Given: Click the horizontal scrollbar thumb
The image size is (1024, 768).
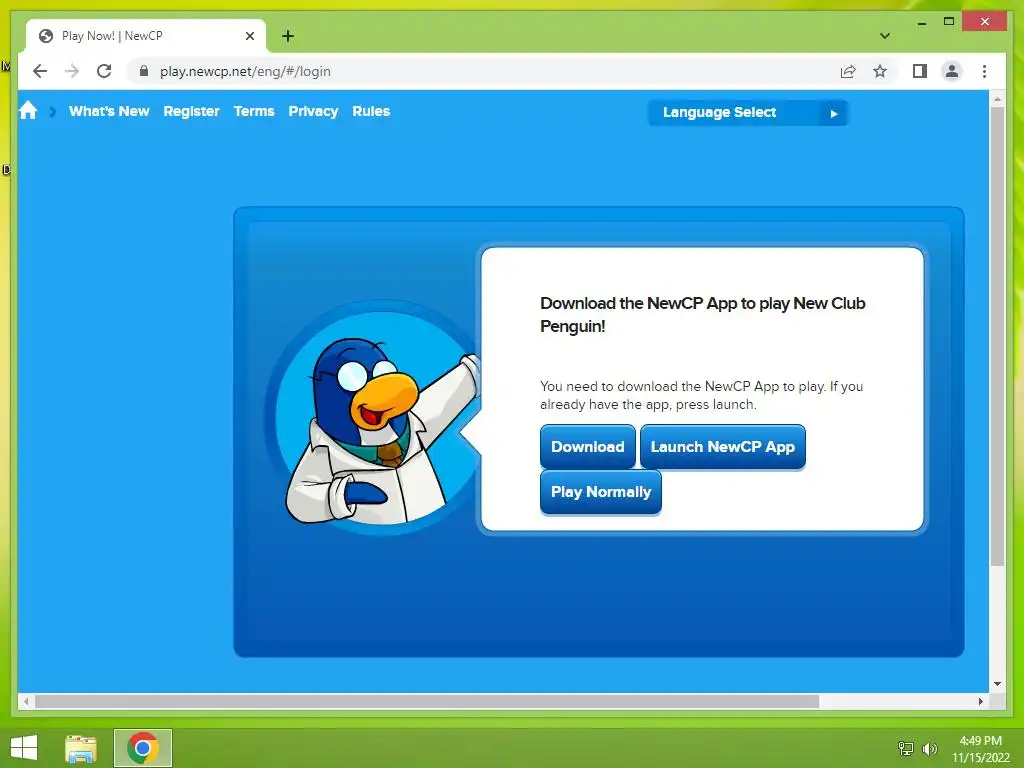Looking at the screenshot, I should (427, 701).
